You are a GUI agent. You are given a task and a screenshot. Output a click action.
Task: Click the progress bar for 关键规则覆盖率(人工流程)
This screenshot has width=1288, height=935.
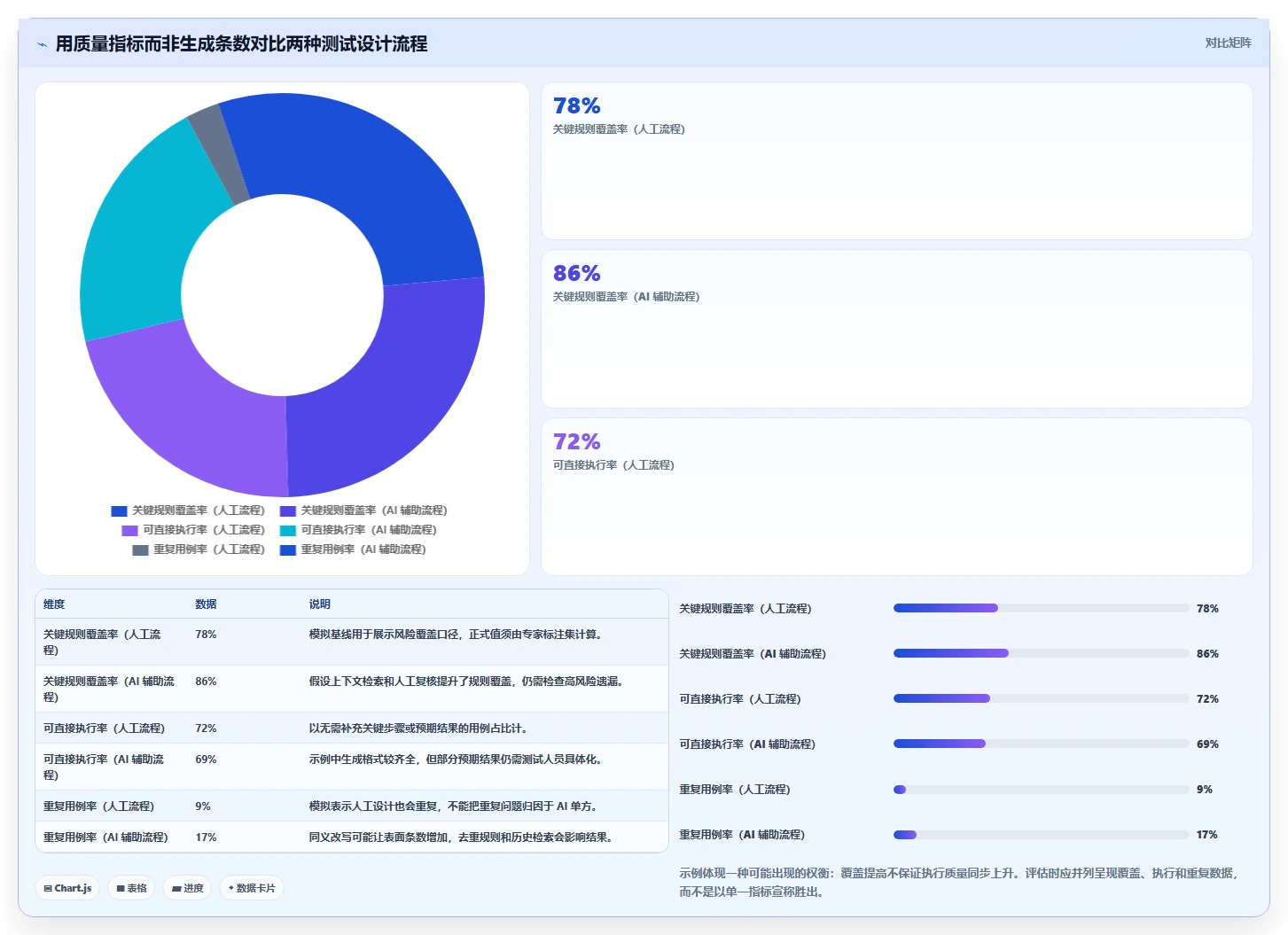[x=1041, y=608]
